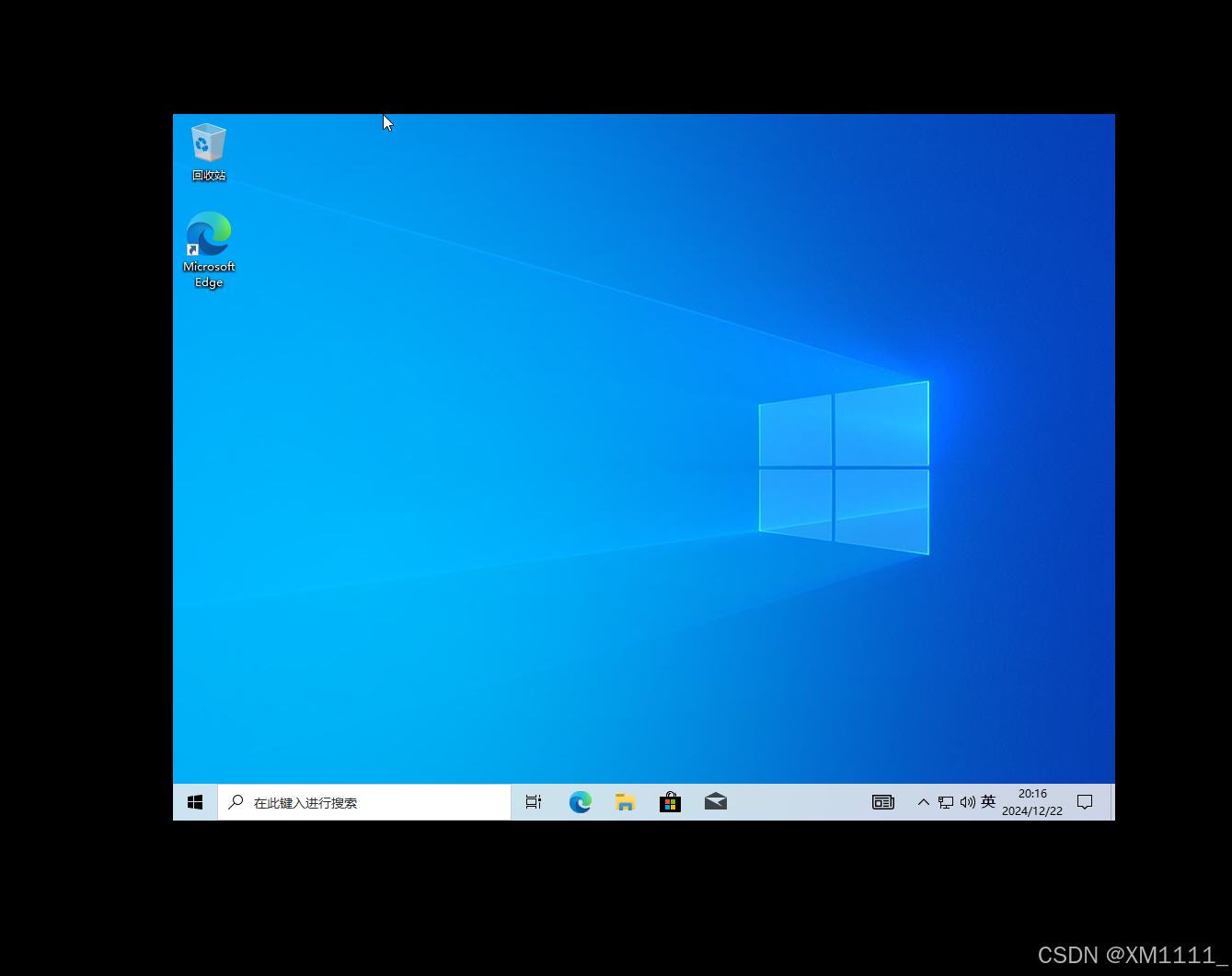The height and width of the screenshot is (976, 1232).
Task: Open Task View on the taskbar
Action: [534, 802]
